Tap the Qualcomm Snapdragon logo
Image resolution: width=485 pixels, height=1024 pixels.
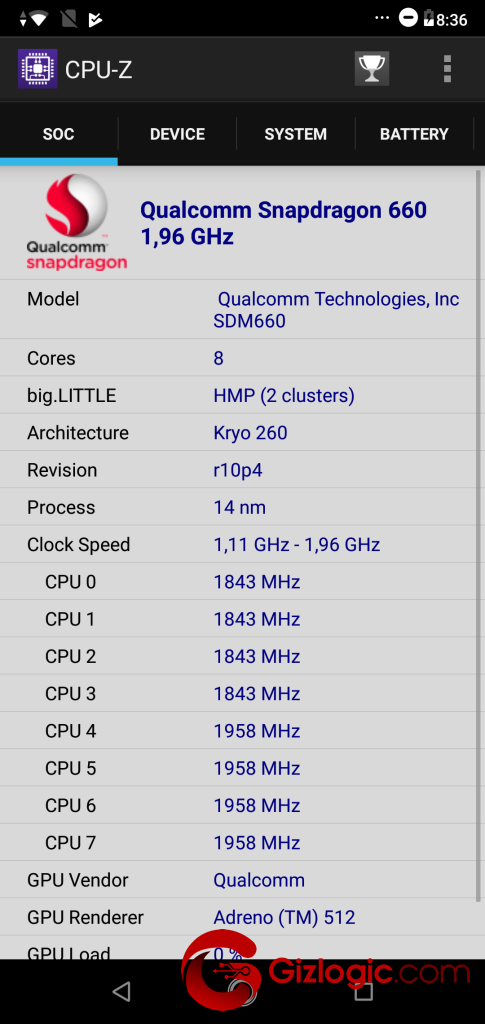(x=76, y=222)
